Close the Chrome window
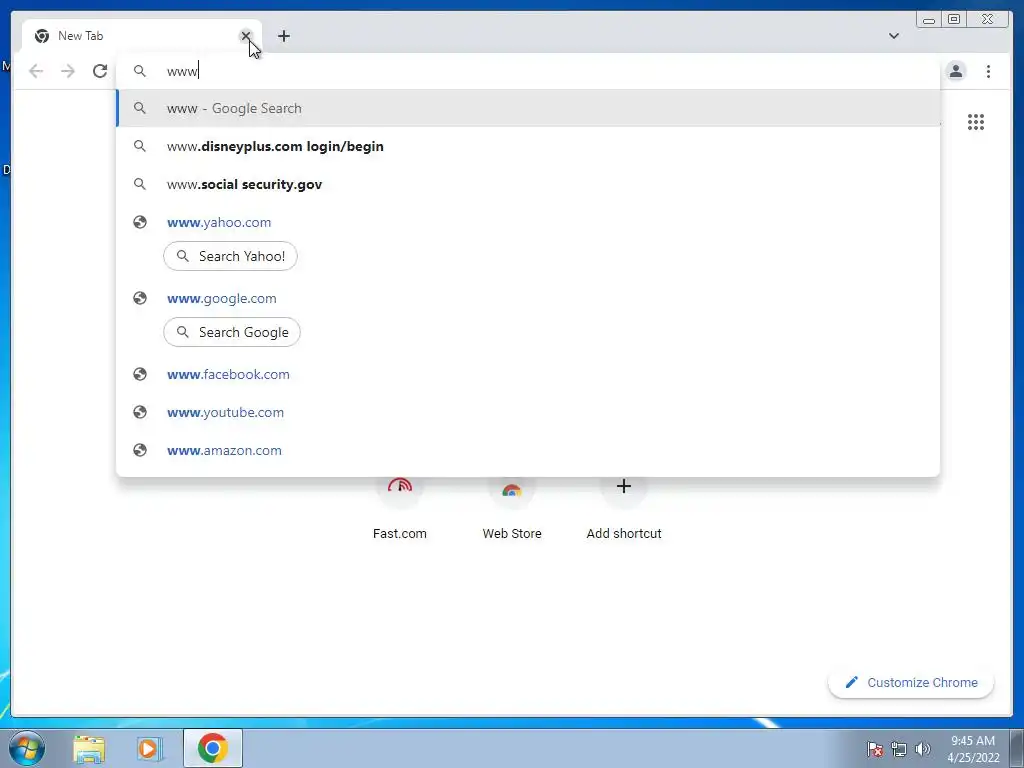 coord(987,20)
